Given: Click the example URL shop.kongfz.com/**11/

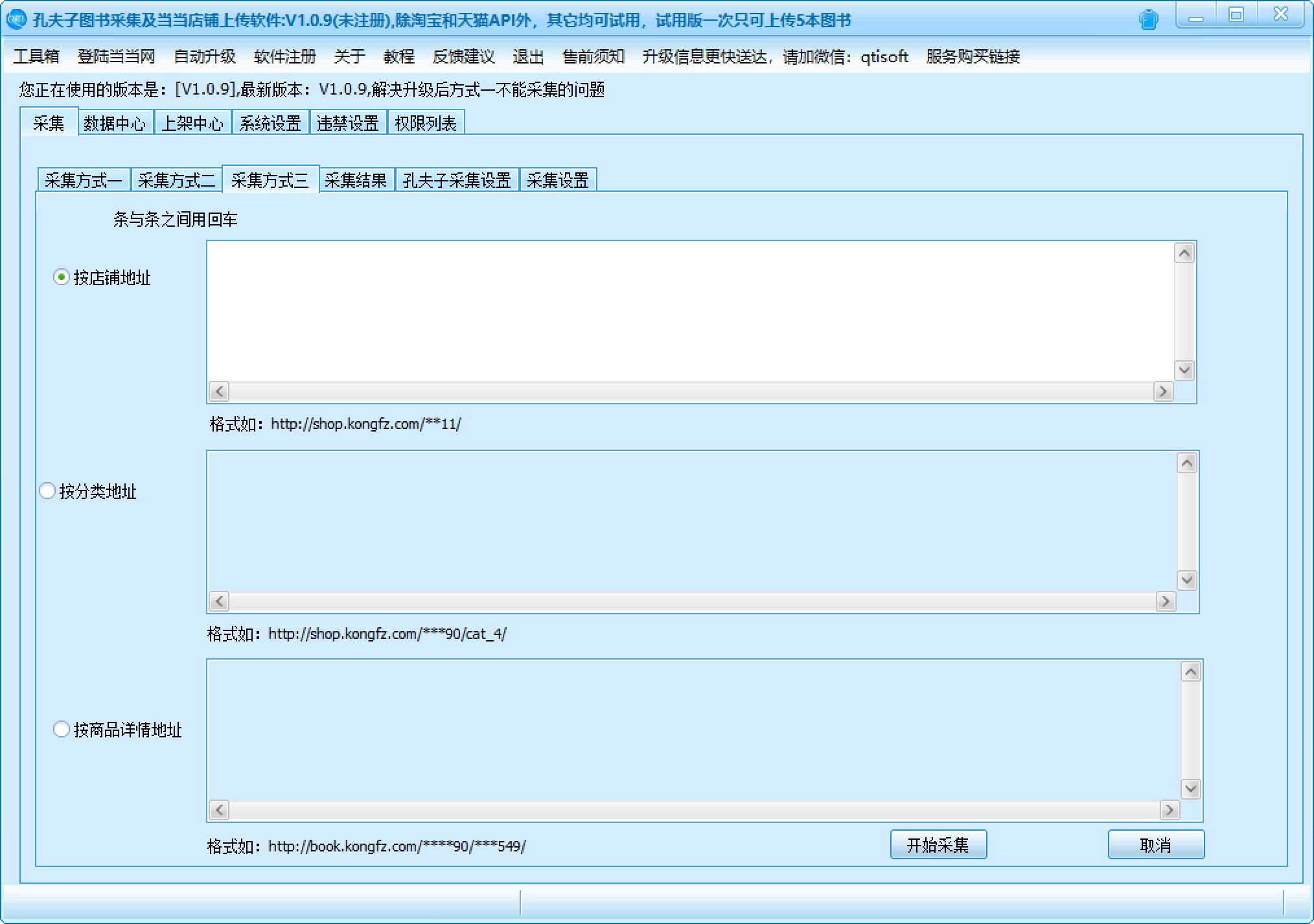Looking at the screenshot, I should [x=366, y=424].
